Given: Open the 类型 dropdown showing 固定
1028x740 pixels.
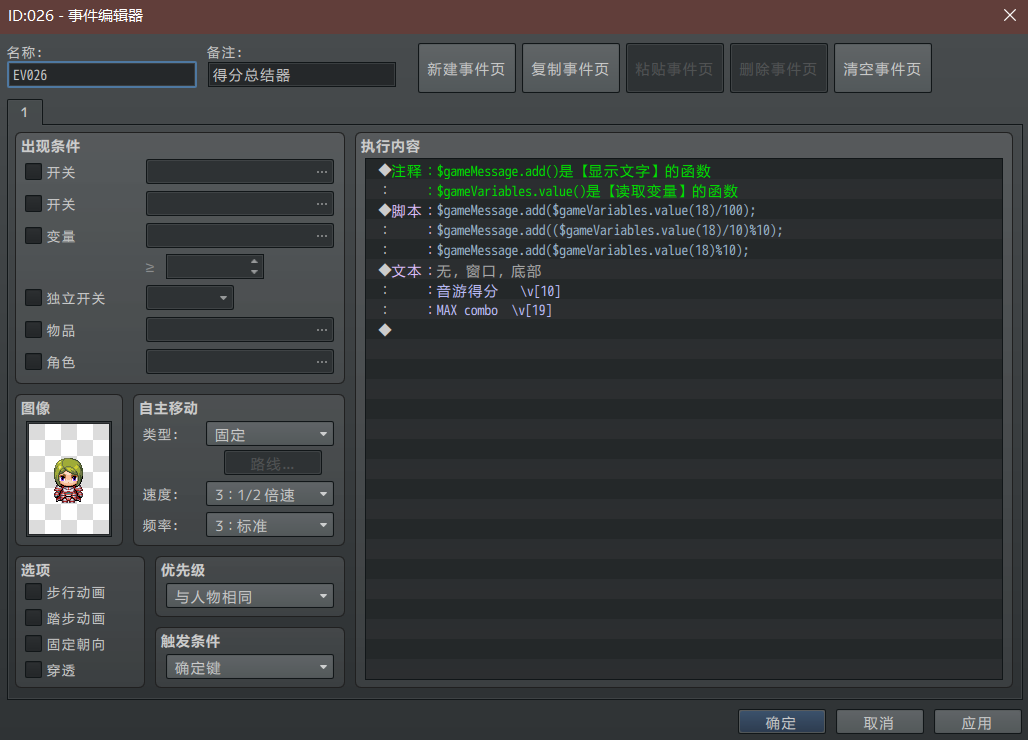Looking at the screenshot, I should tap(269, 434).
